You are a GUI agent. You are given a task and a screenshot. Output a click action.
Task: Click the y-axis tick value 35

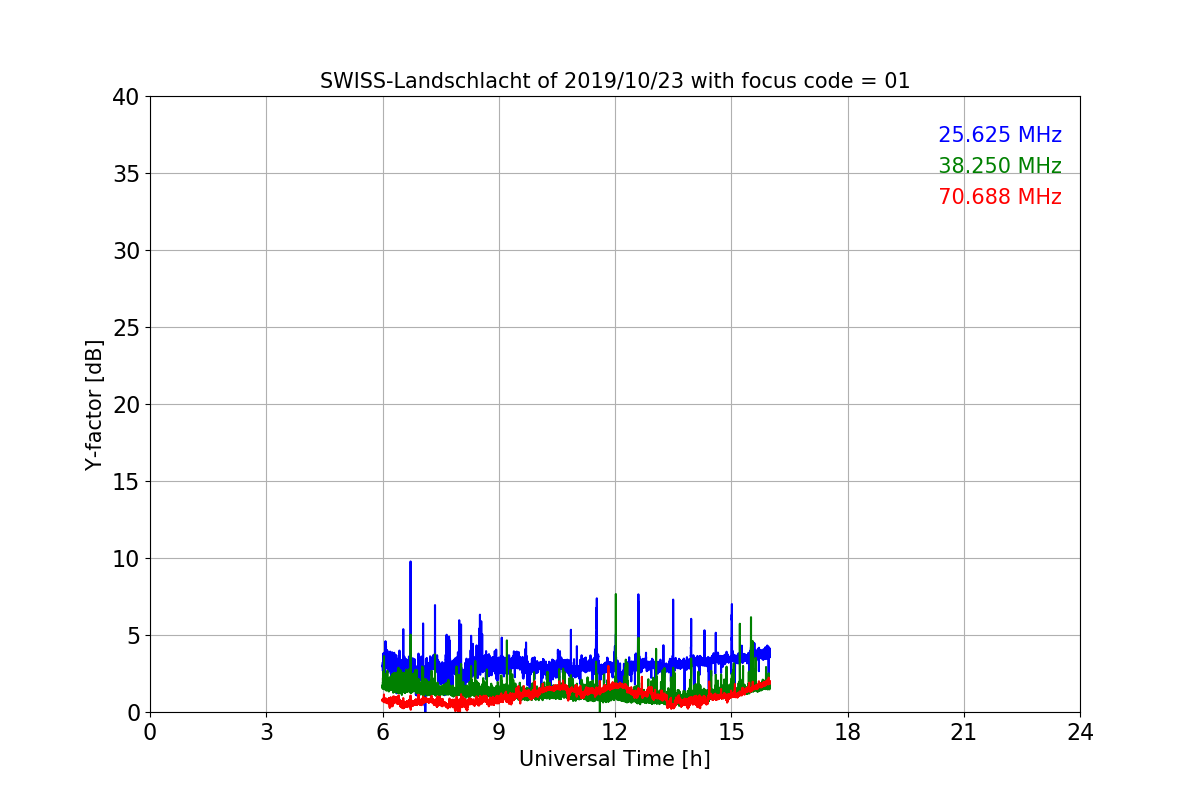pos(126,174)
